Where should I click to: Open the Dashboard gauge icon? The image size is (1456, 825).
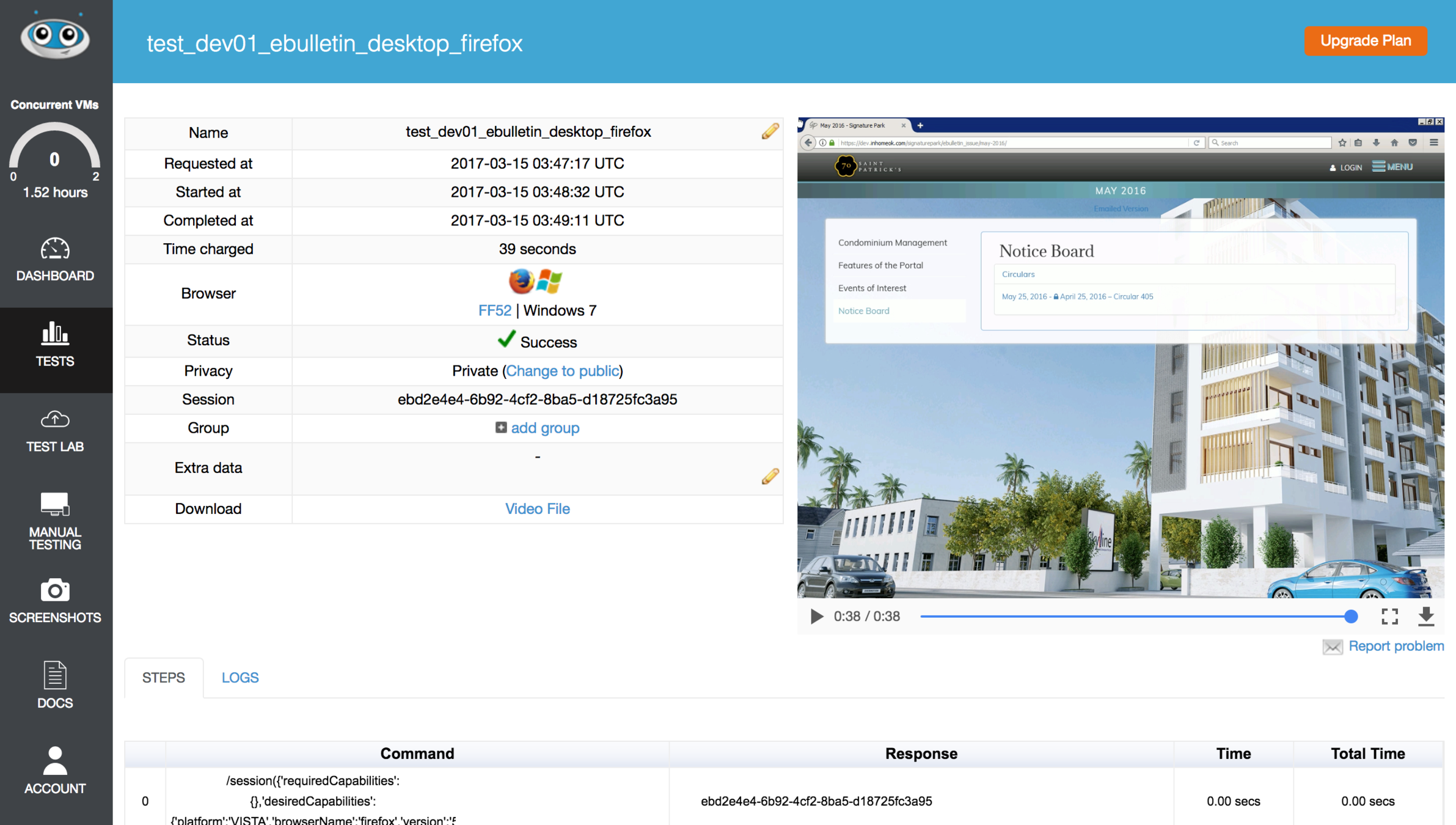click(x=55, y=249)
